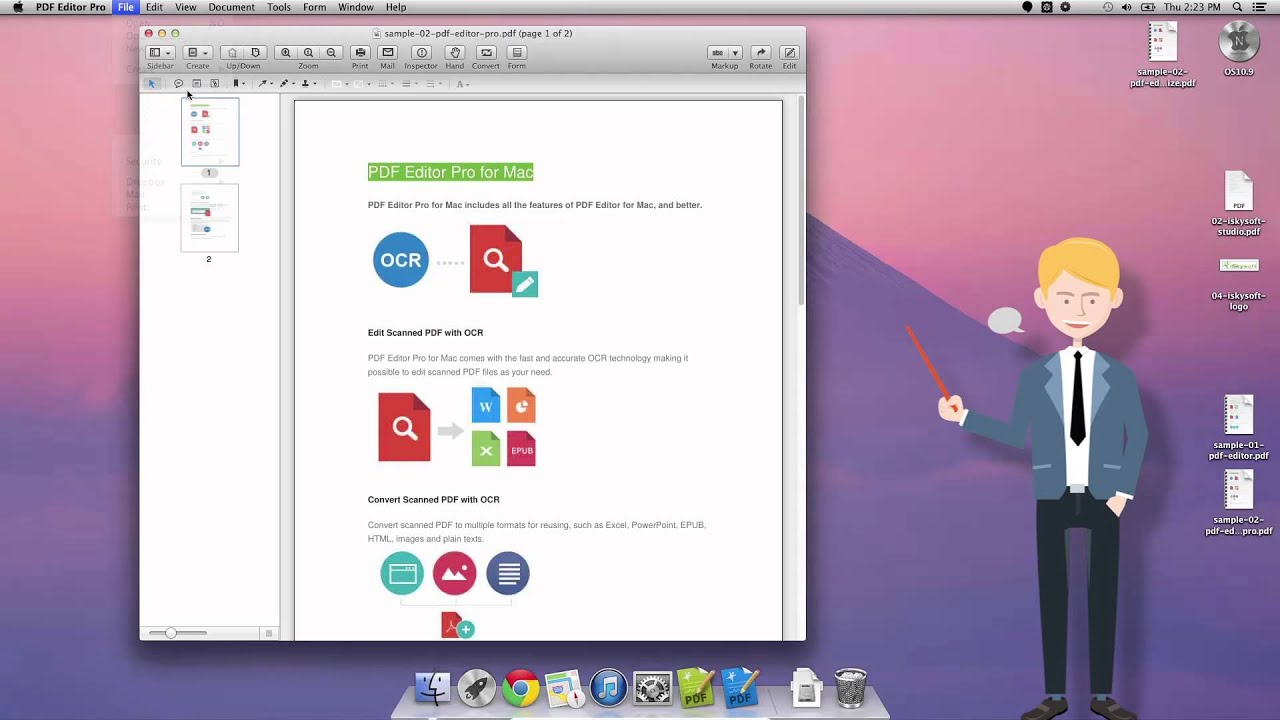The height and width of the screenshot is (720, 1280).
Task: Select page 1 thumbnail in sidebar
Action: click(x=210, y=131)
